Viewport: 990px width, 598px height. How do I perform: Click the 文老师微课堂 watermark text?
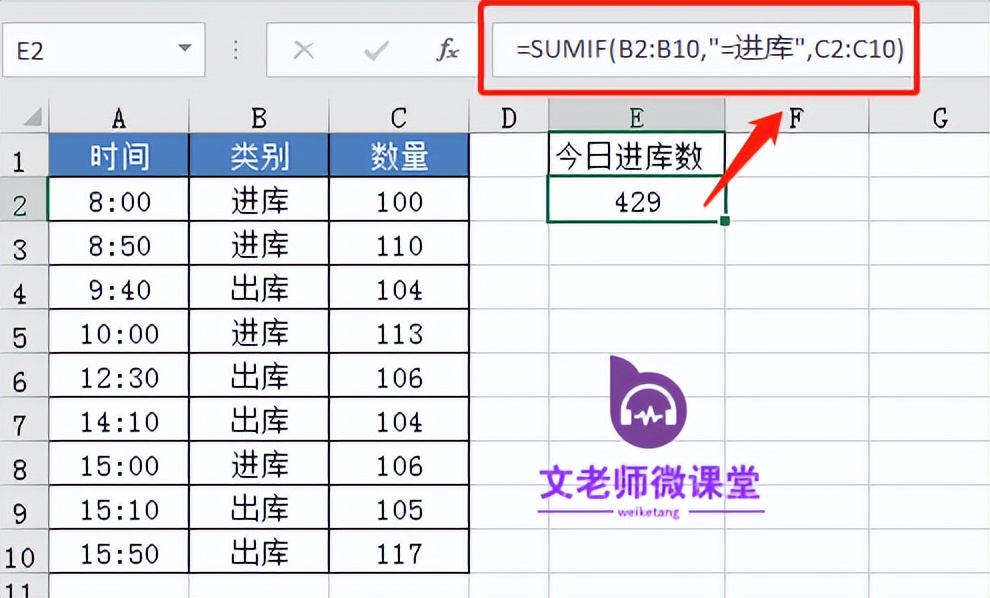click(648, 482)
